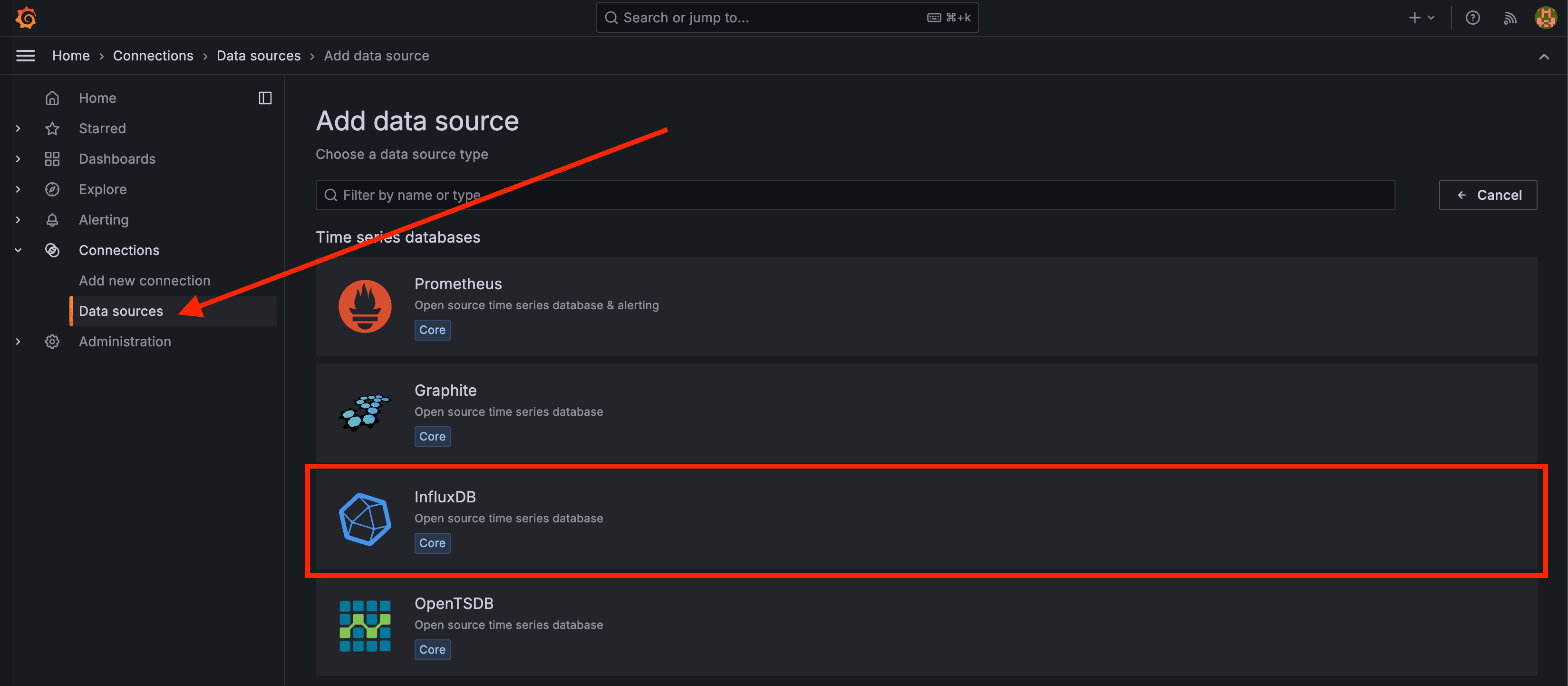
Task: Expand the dropdown arrow next to plus
Action: coord(1431,18)
